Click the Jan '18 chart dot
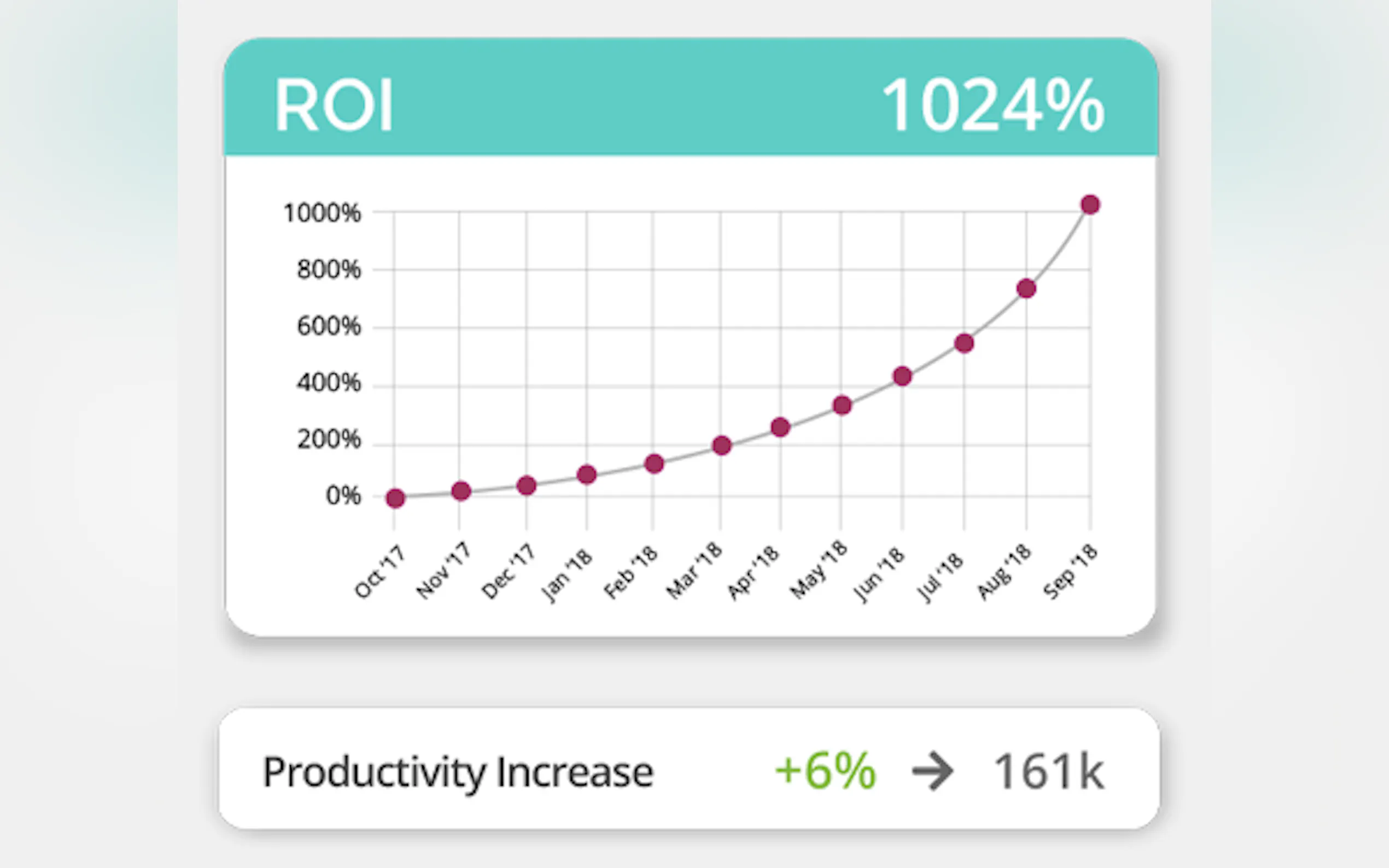The width and height of the screenshot is (1389, 868). click(586, 474)
